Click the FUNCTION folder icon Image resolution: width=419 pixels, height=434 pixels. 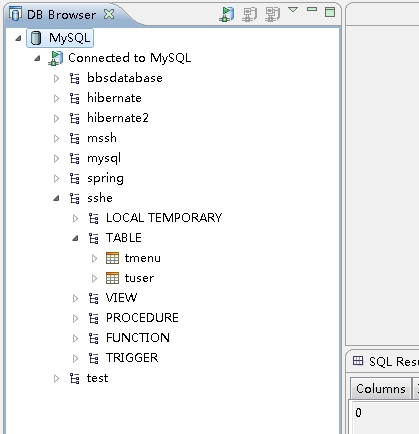click(x=94, y=338)
